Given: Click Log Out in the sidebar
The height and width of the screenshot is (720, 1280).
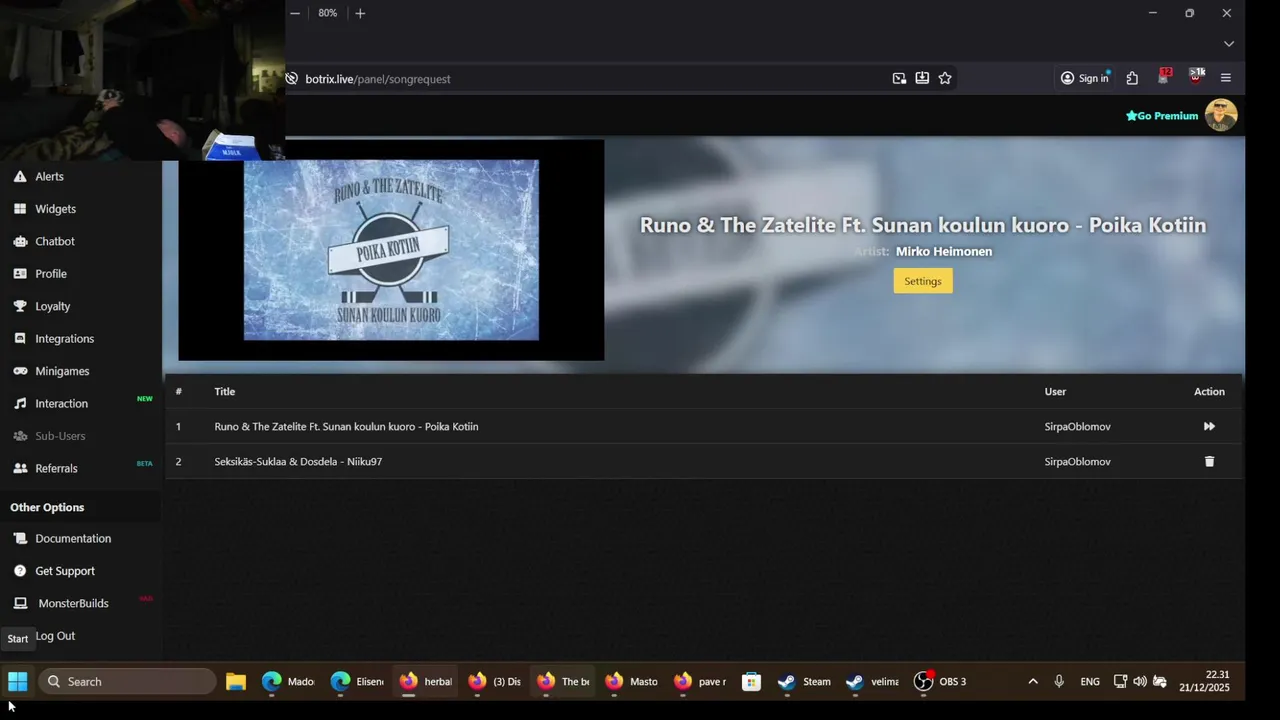Looking at the screenshot, I should [x=55, y=636].
